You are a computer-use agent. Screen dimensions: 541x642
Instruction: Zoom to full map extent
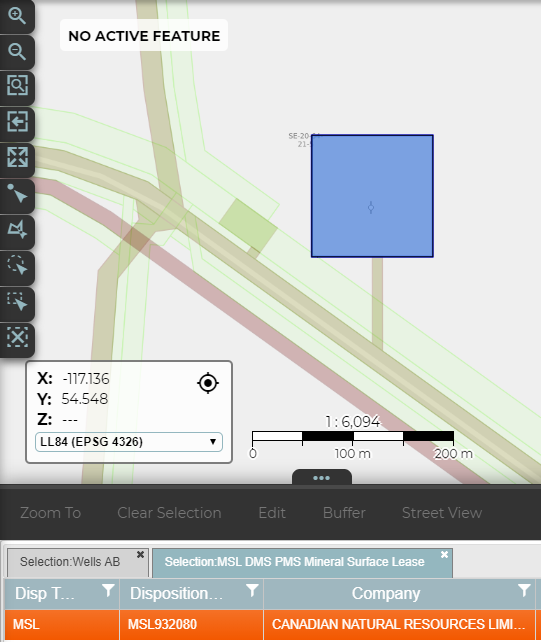coord(17,159)
